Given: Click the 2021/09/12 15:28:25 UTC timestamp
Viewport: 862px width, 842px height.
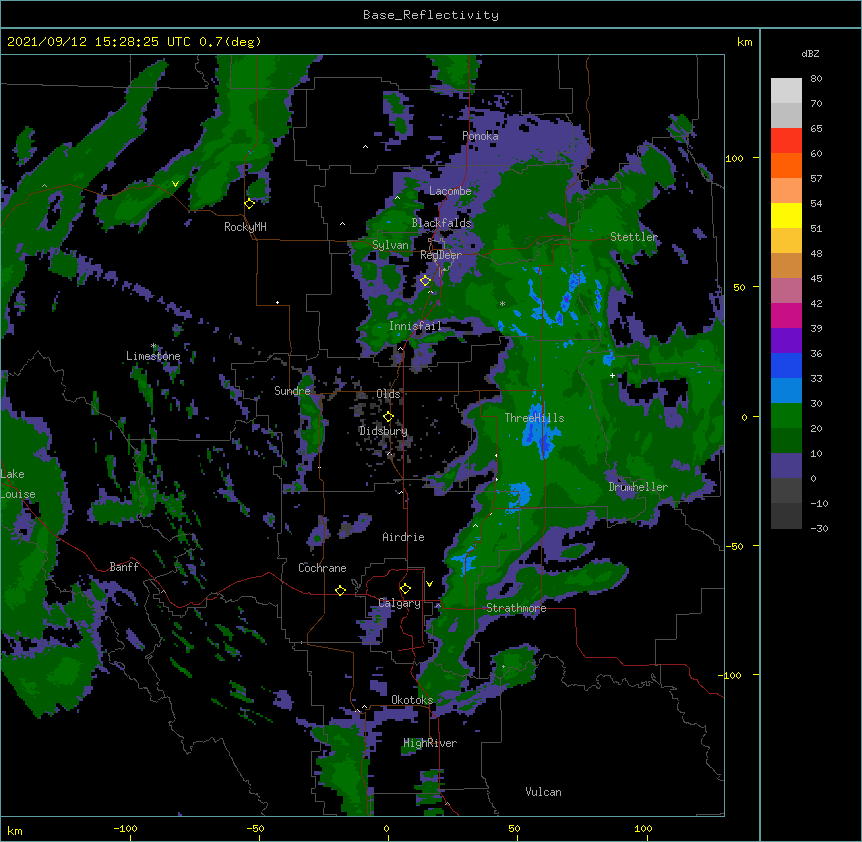Looking at the screenshot, I should click(99, 42).
